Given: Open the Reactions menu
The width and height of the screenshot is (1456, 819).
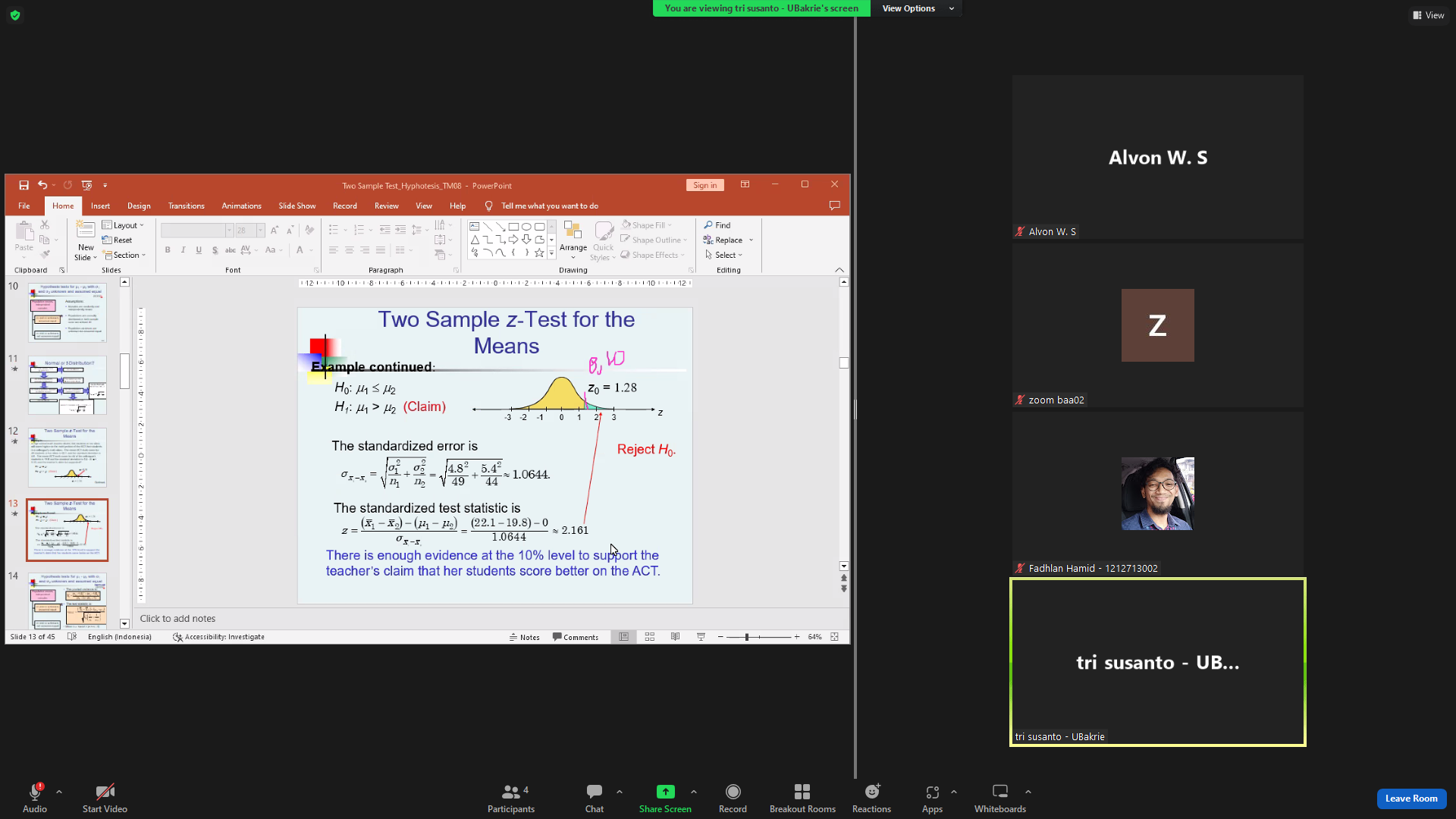Looking at the screenshot, I should coord(871,798).
